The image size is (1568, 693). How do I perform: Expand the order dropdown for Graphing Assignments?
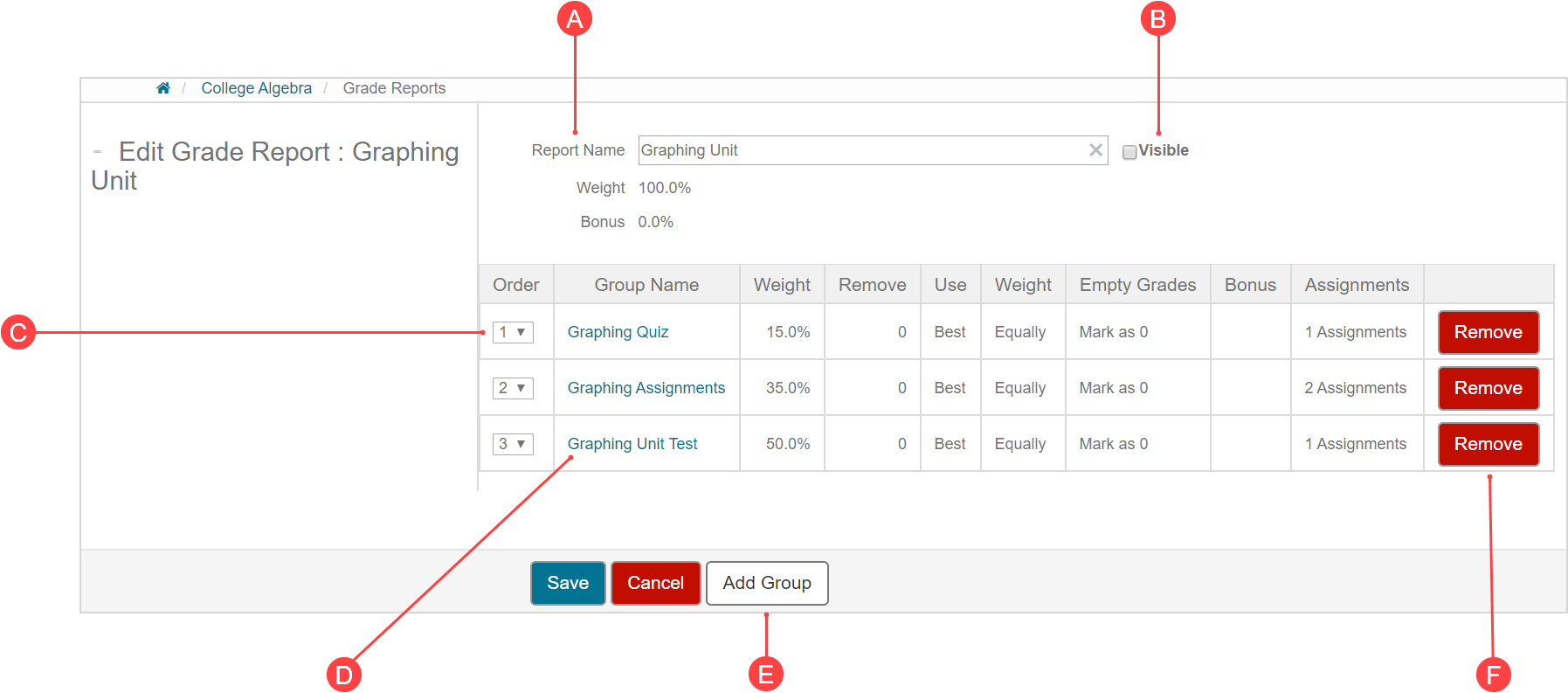513,388
